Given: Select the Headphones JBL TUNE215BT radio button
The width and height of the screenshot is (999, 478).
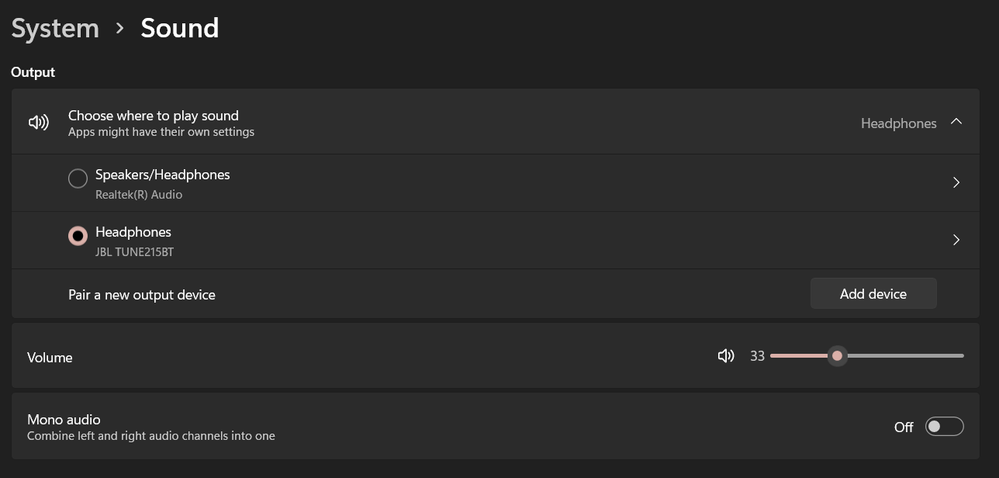Looking at the screenshot, I should coord(77,236).
